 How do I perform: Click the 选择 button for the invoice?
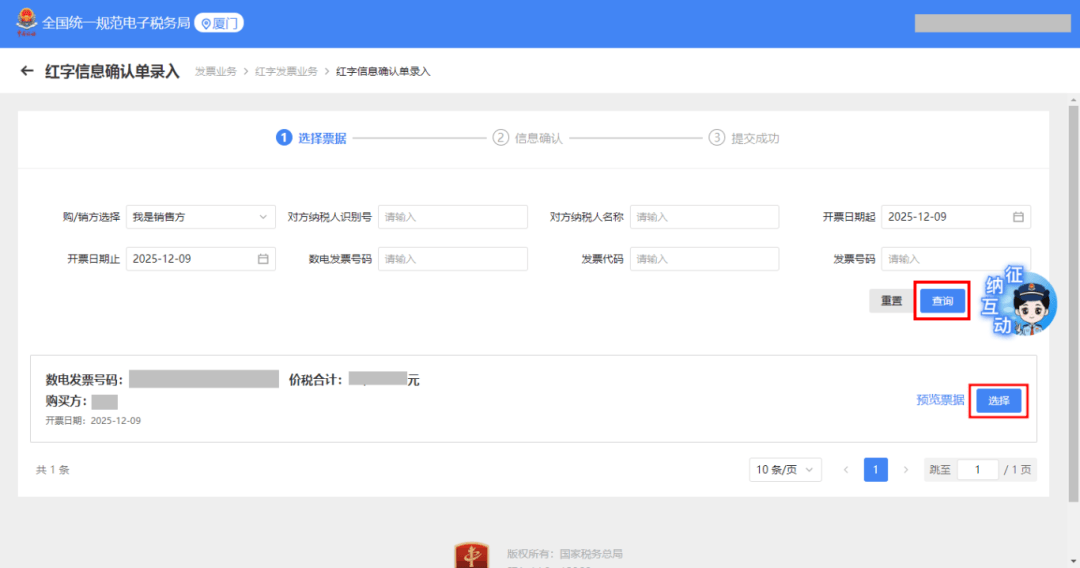[x=998, y=400]
